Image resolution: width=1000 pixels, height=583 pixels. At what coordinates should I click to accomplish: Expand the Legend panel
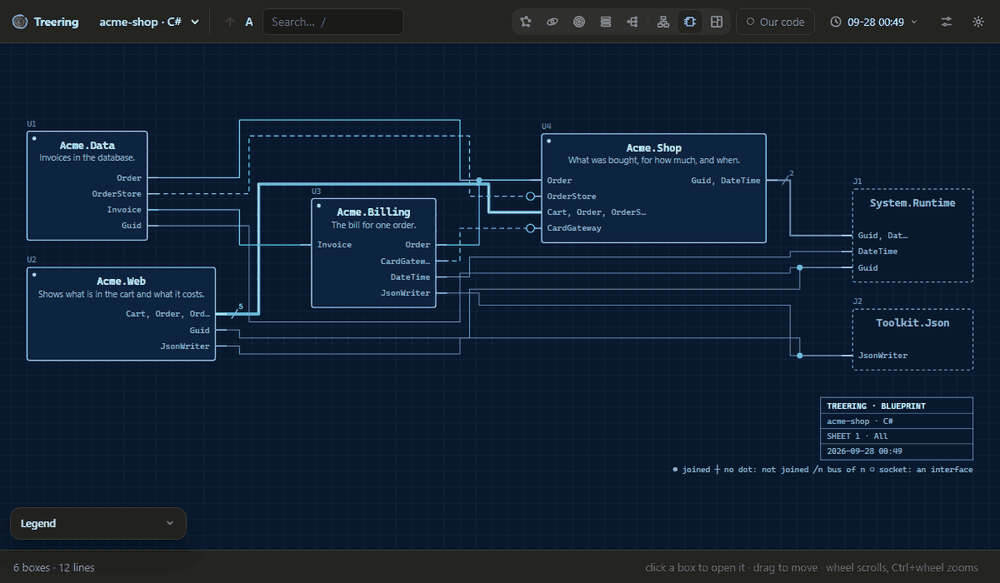point(98,524)
